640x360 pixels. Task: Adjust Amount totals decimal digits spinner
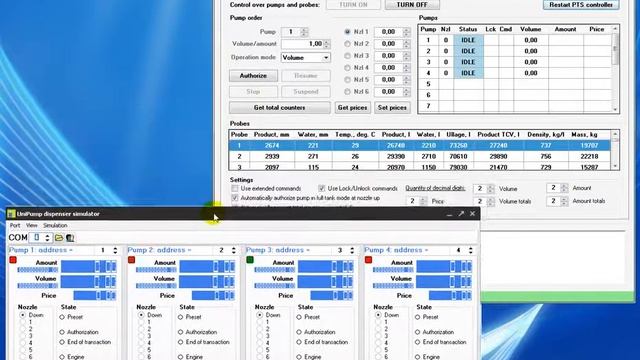point(564,201)
